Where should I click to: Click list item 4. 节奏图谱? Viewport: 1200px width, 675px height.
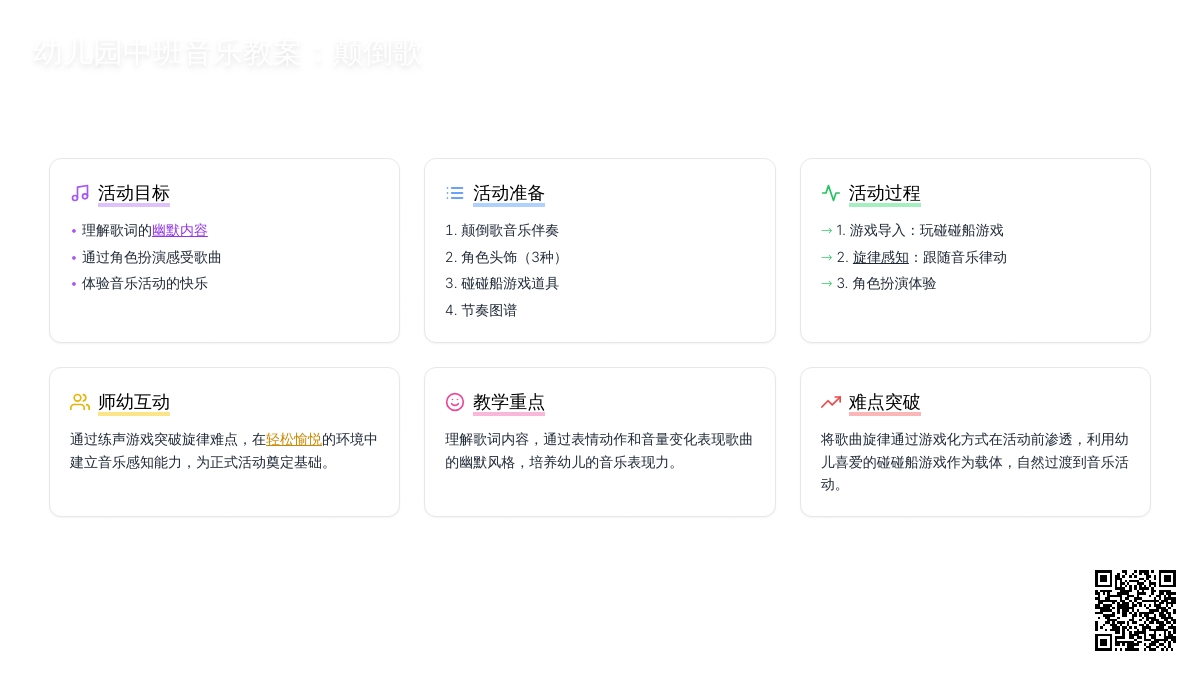click(x=481, y=310)
